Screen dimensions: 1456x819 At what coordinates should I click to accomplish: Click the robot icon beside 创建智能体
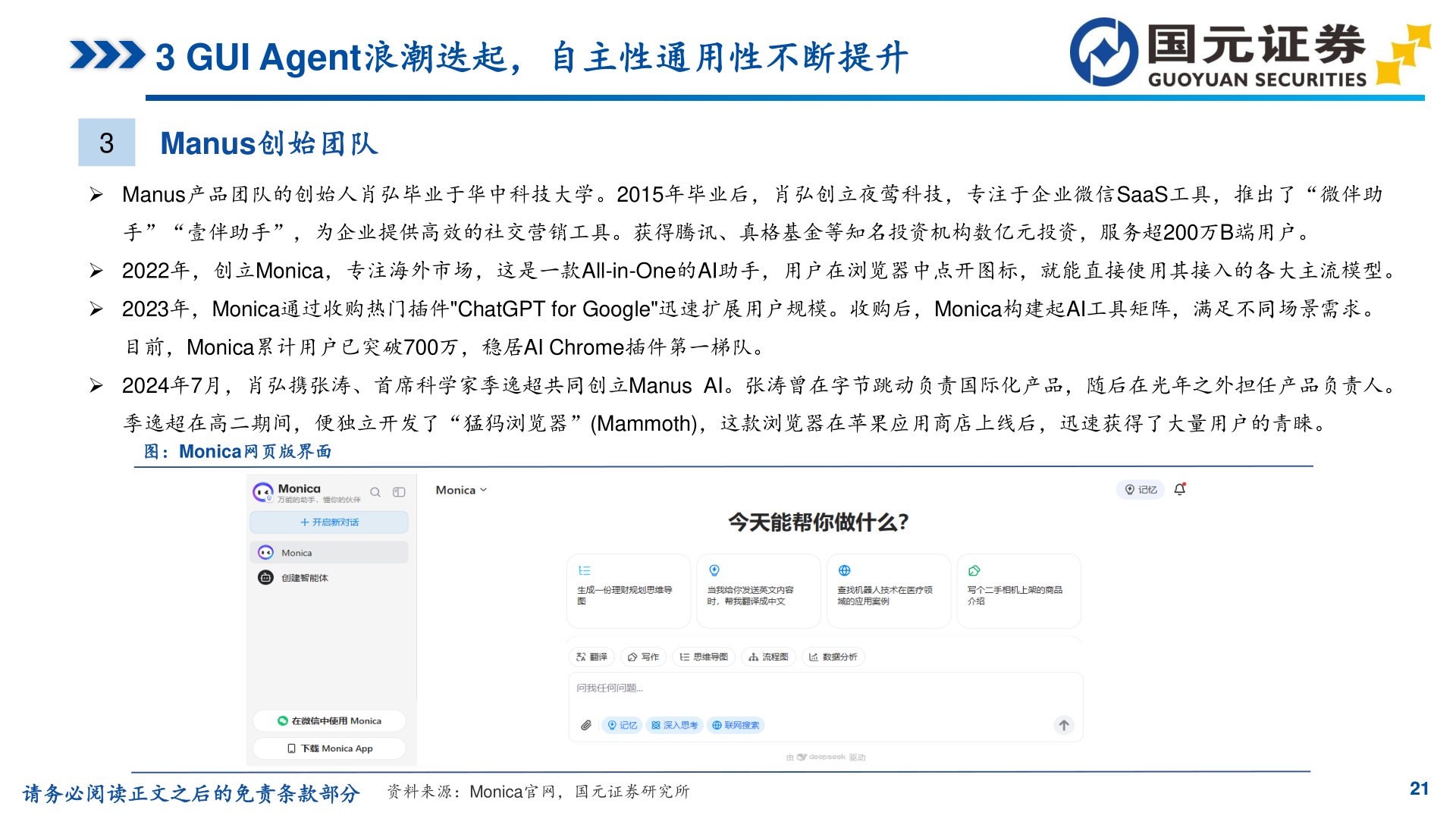(x=265, y=577)
